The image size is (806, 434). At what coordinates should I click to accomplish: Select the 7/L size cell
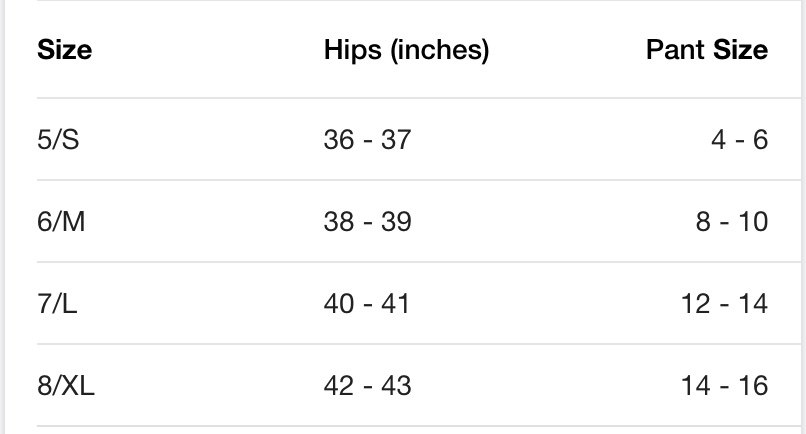point(57,303)
